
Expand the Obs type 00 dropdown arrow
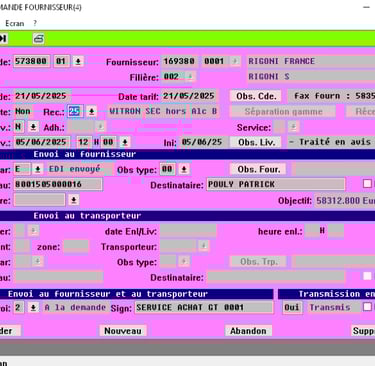(x=184, y=169)
